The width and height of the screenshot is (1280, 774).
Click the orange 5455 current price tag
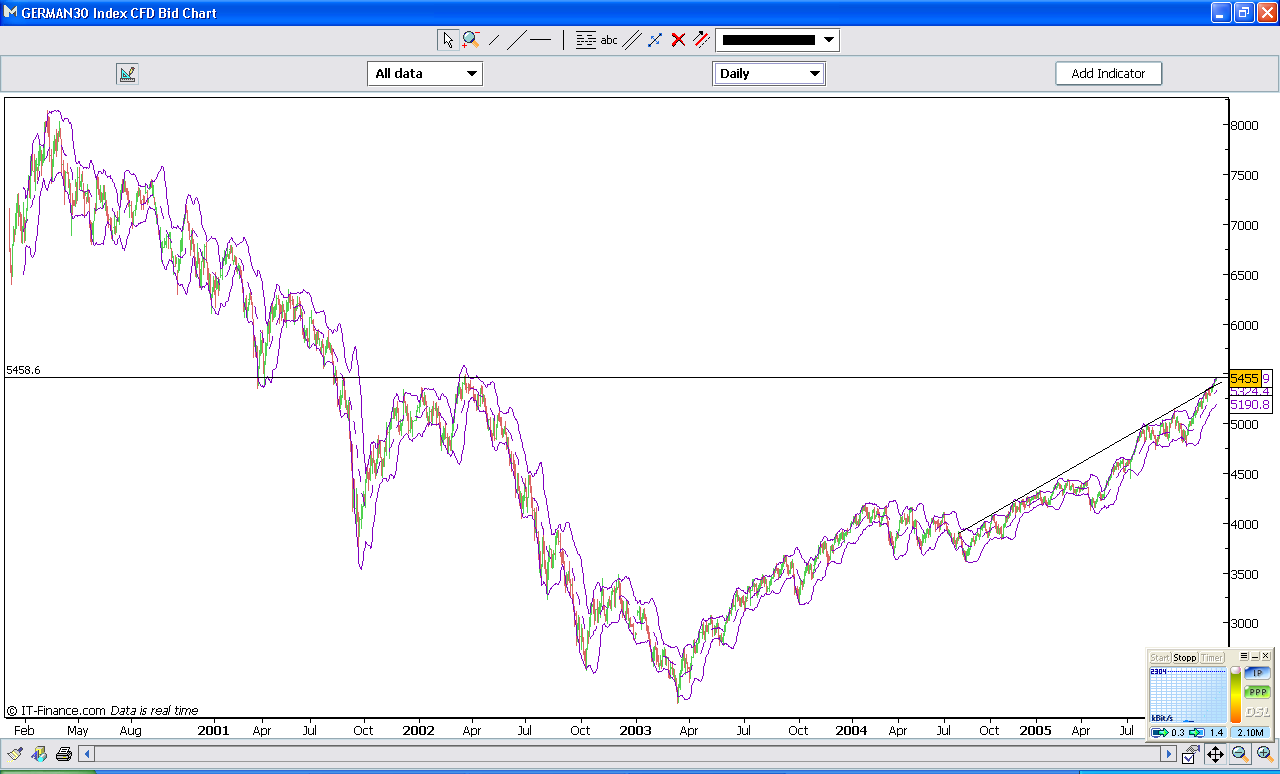1245,379
